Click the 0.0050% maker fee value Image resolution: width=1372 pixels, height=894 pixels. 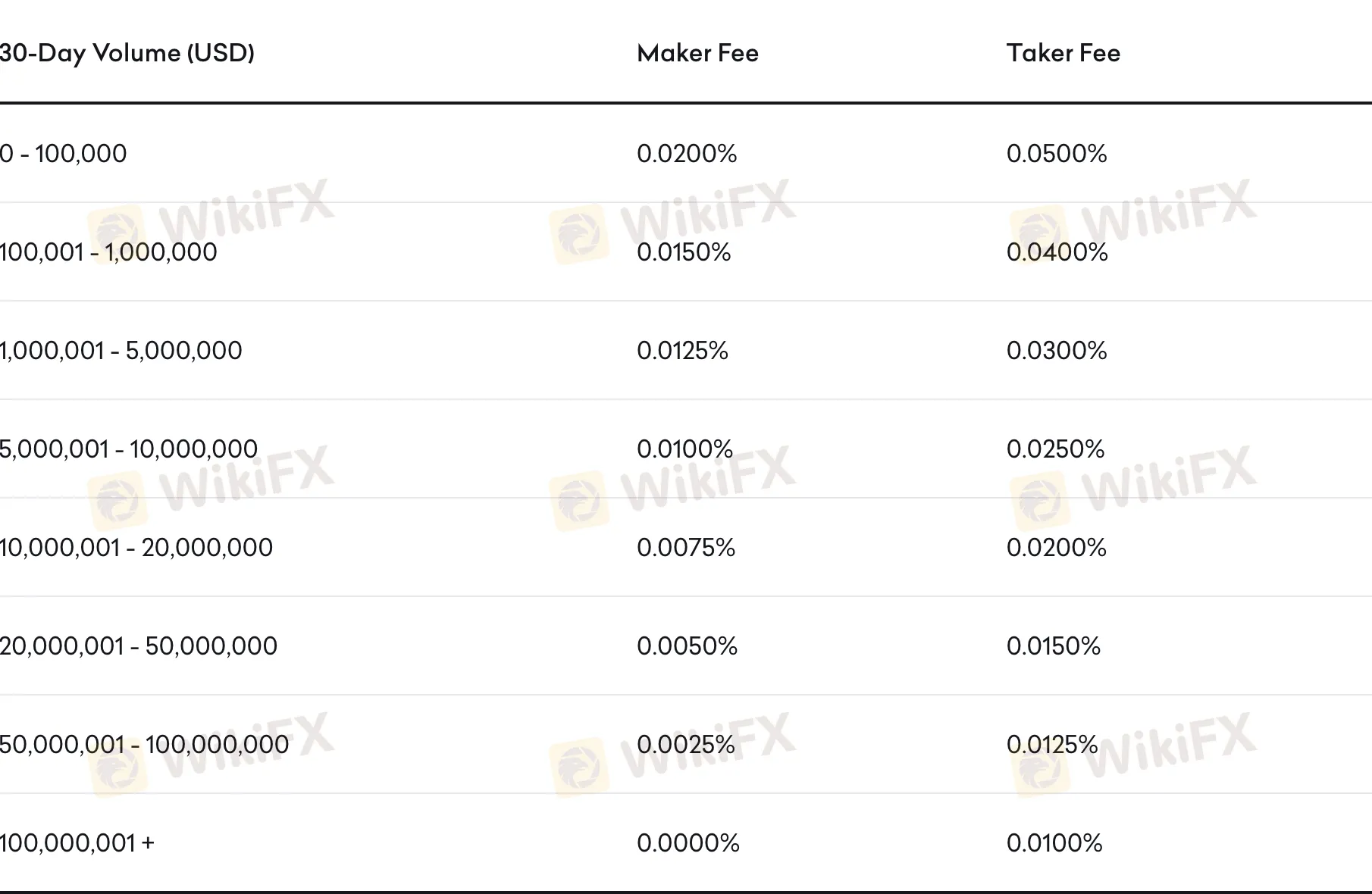(687, 646)
